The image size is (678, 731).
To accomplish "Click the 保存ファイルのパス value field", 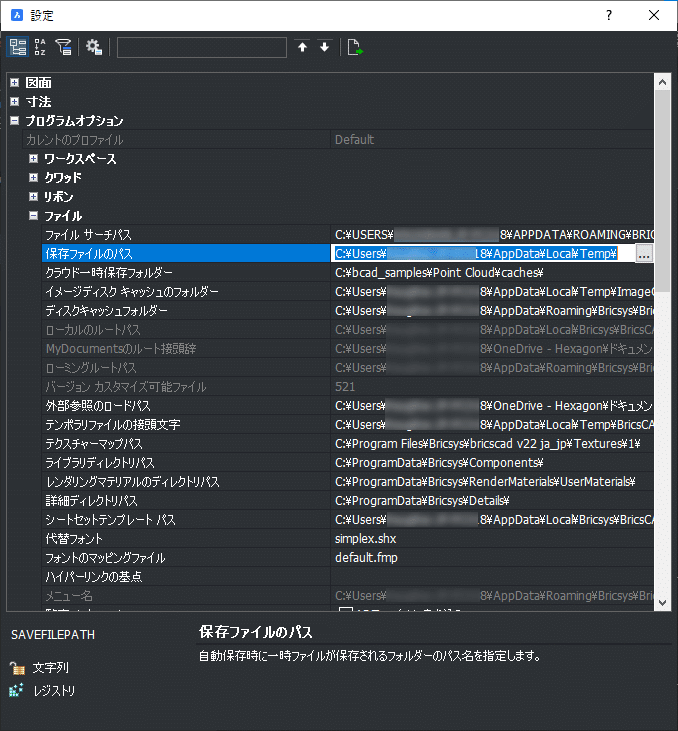I will pyautogui.click(x=483, y=254).
